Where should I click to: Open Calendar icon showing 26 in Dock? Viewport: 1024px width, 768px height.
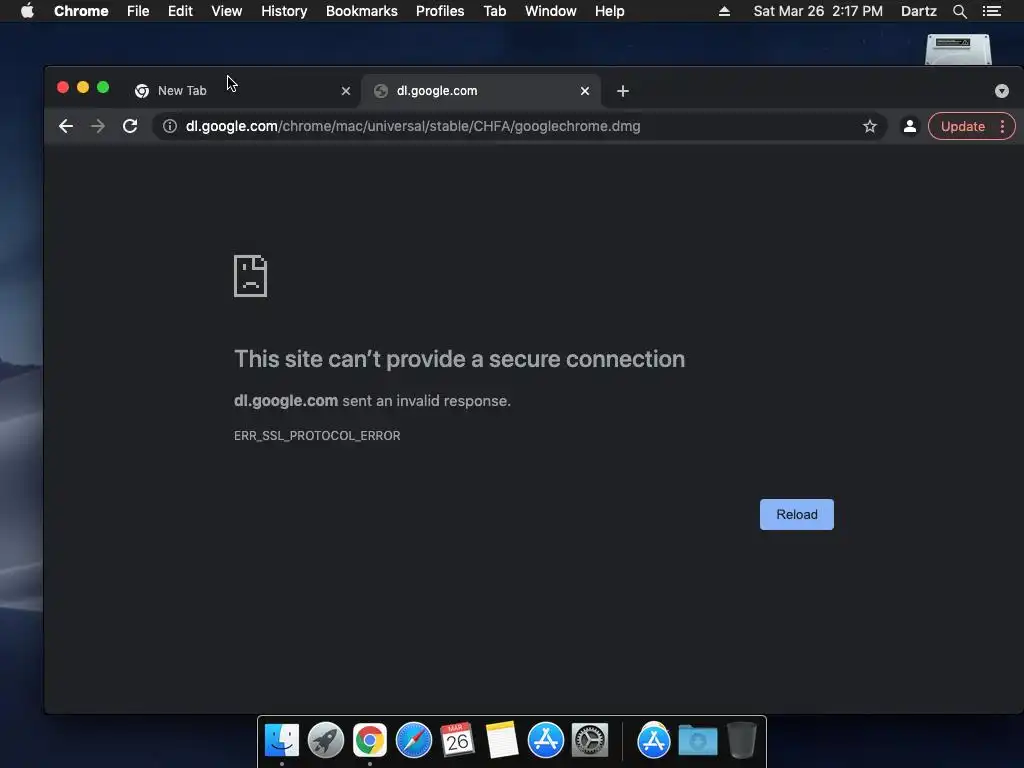(457, 740)
